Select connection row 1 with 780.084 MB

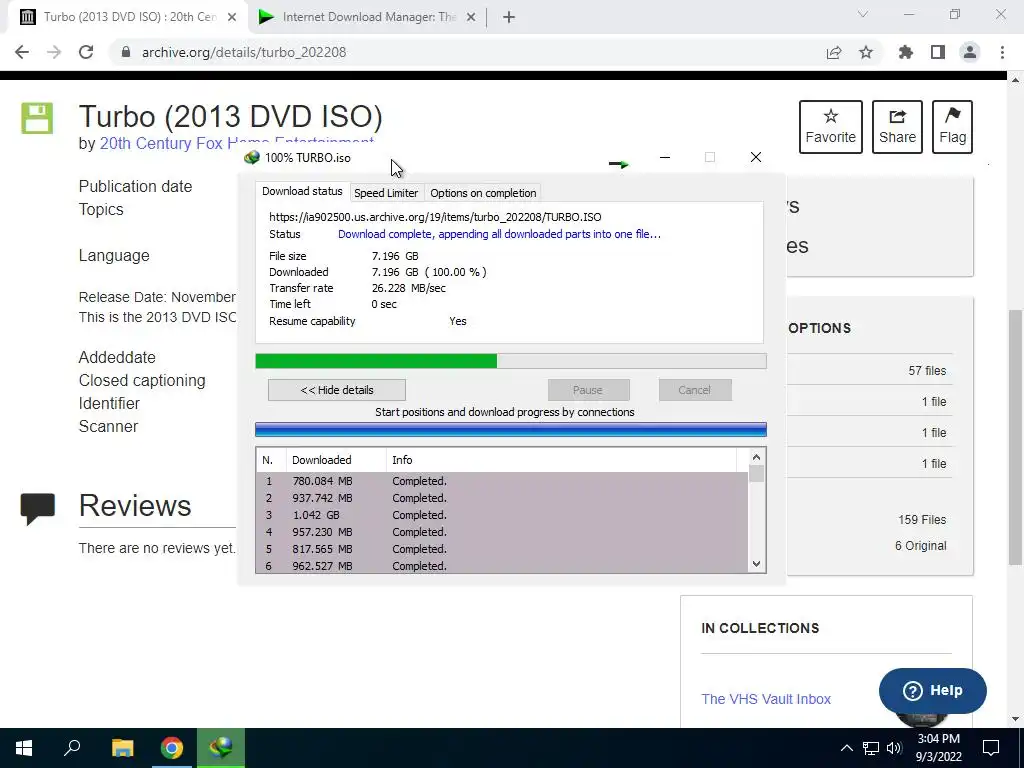tap(502, 481)
